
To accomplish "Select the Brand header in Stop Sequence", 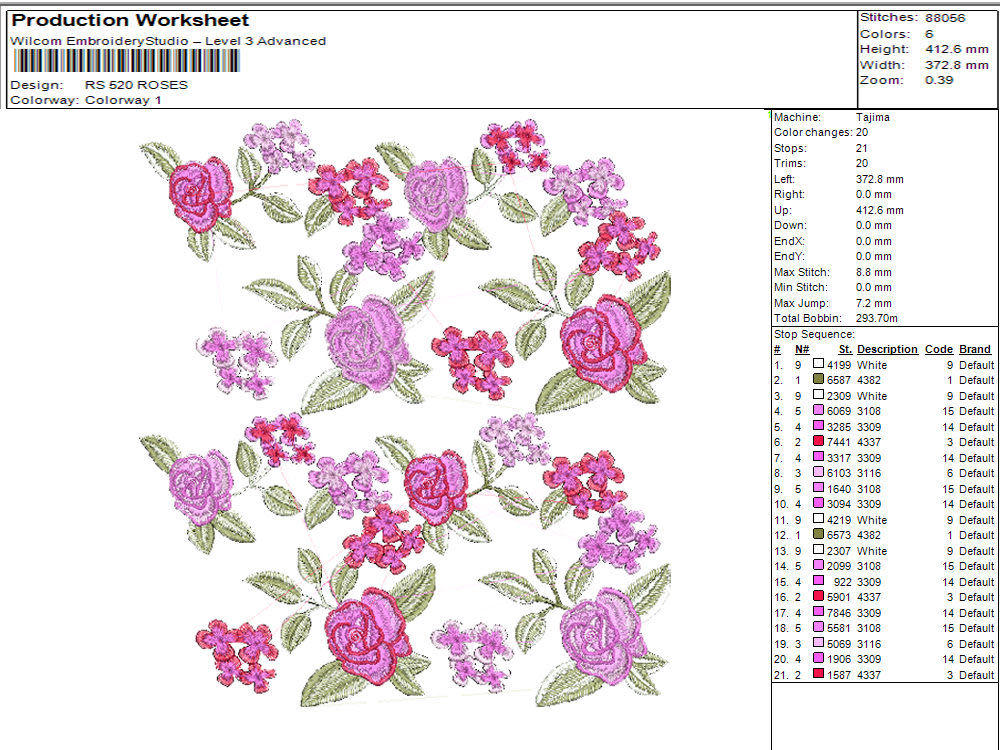I will point(975,349).
